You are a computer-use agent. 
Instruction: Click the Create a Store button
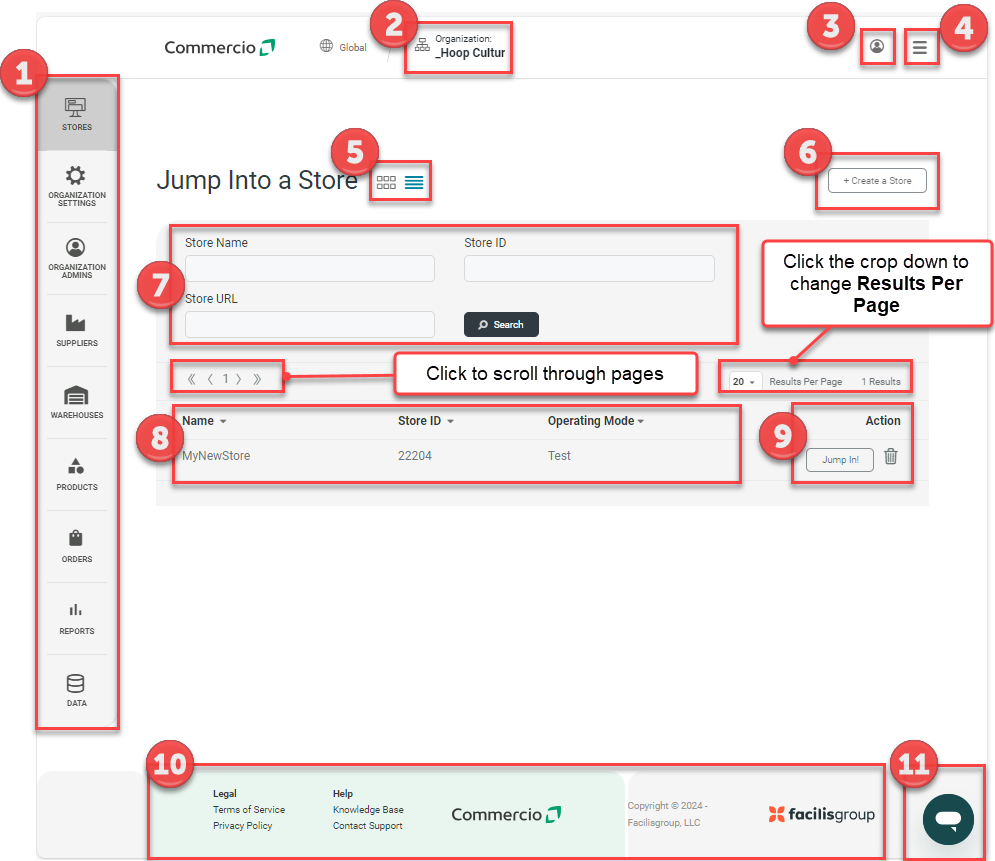[x=876, y=181]
